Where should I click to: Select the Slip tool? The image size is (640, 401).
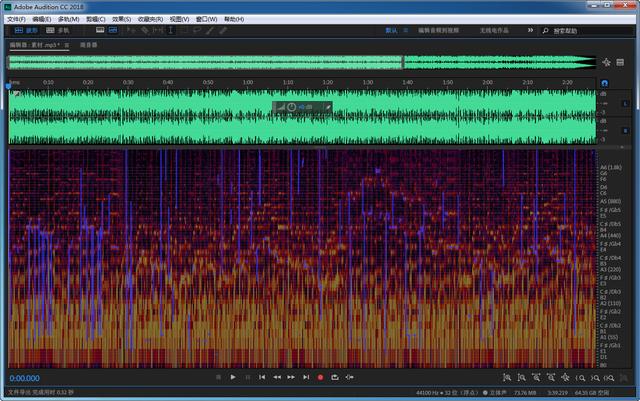(158, 31)
